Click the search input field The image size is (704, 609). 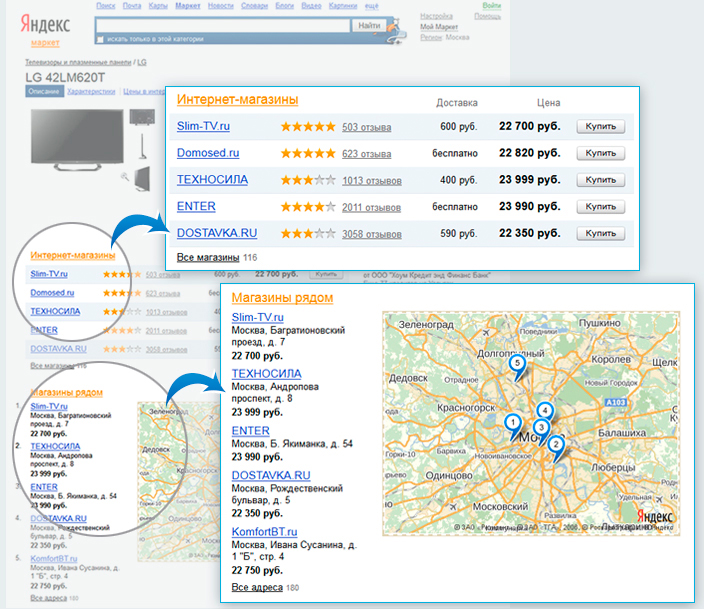[x=223, y=26]
